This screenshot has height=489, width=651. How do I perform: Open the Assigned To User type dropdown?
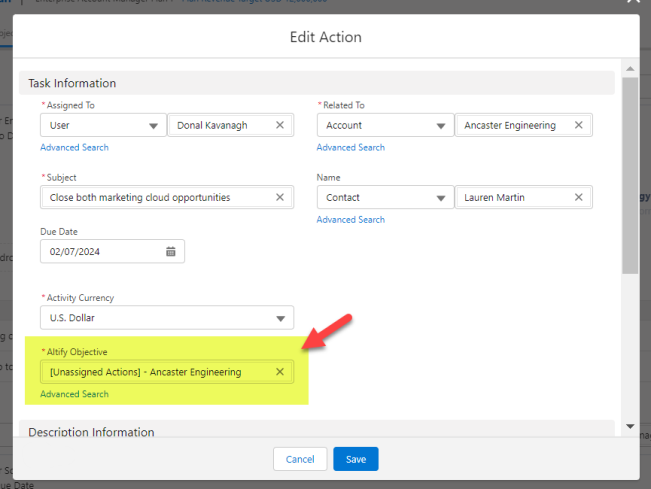pos(103,125)
